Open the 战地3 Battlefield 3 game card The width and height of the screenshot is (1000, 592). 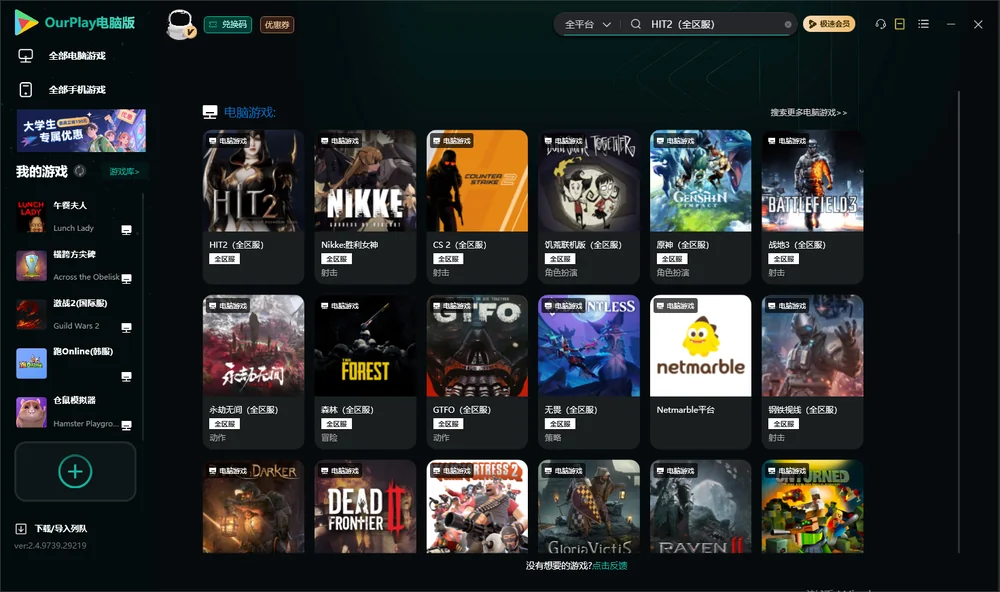pyautogui.click(x=812, y=207)
